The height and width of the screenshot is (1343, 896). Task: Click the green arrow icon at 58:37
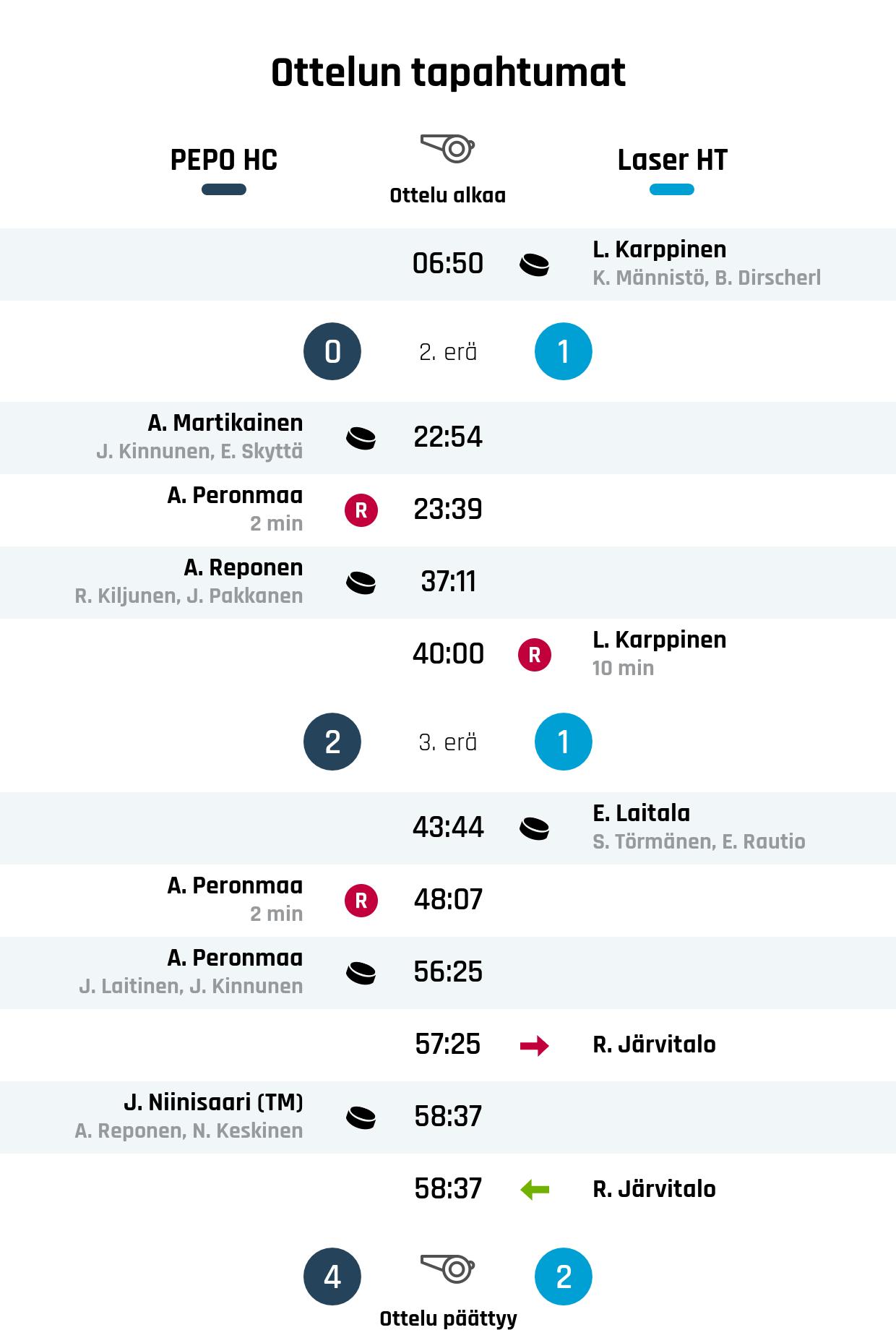(x=534, y=1190)
